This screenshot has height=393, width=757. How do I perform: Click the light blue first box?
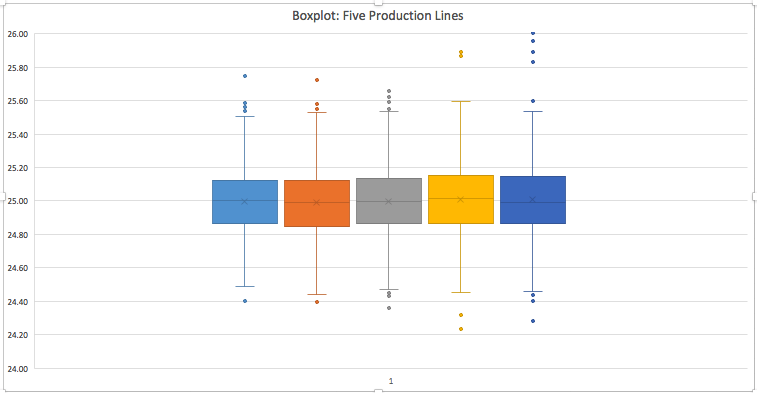(x=245, y=202)
